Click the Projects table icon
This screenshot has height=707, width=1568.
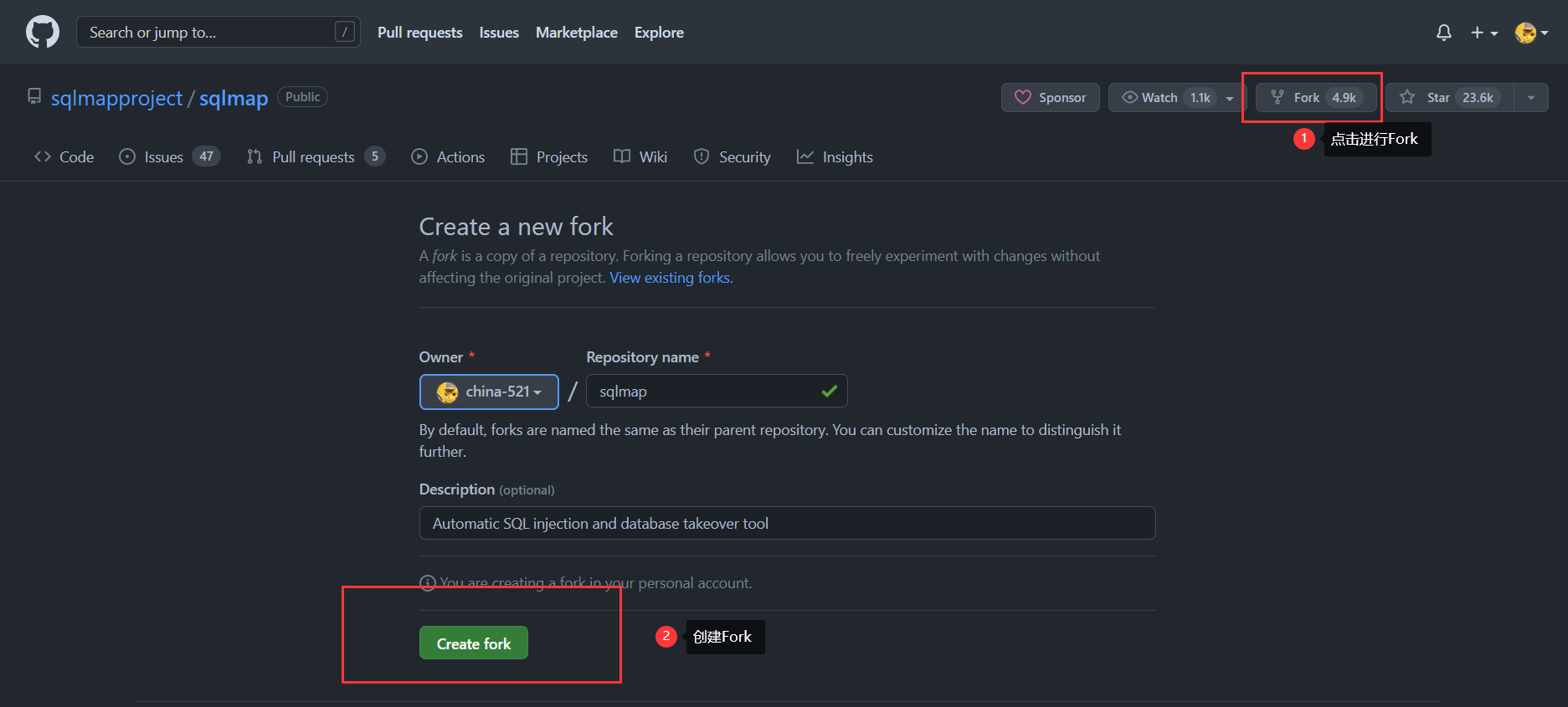(x=519, y=156)
